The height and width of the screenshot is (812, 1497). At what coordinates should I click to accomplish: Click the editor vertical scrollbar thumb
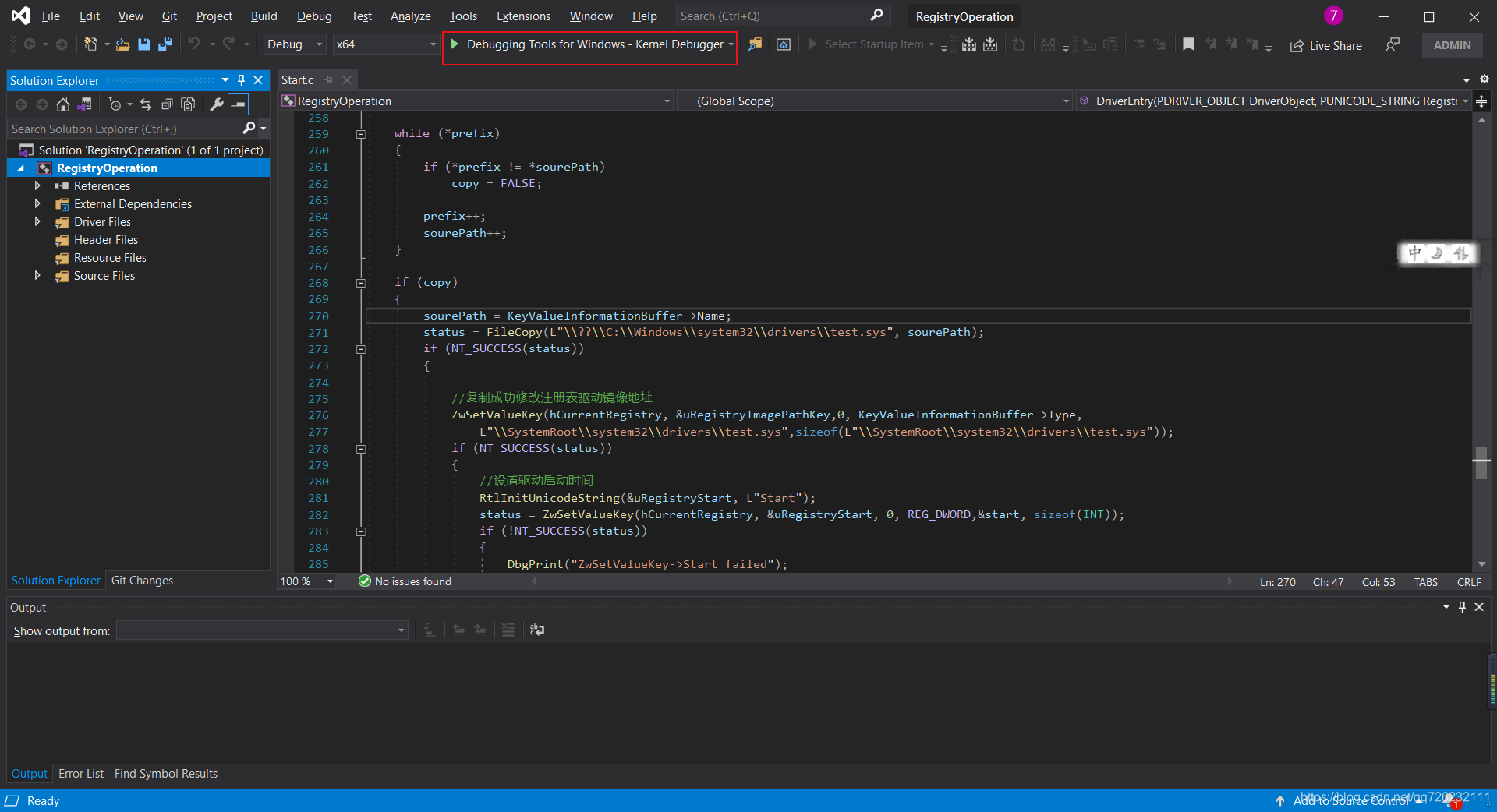point(1481,463)
